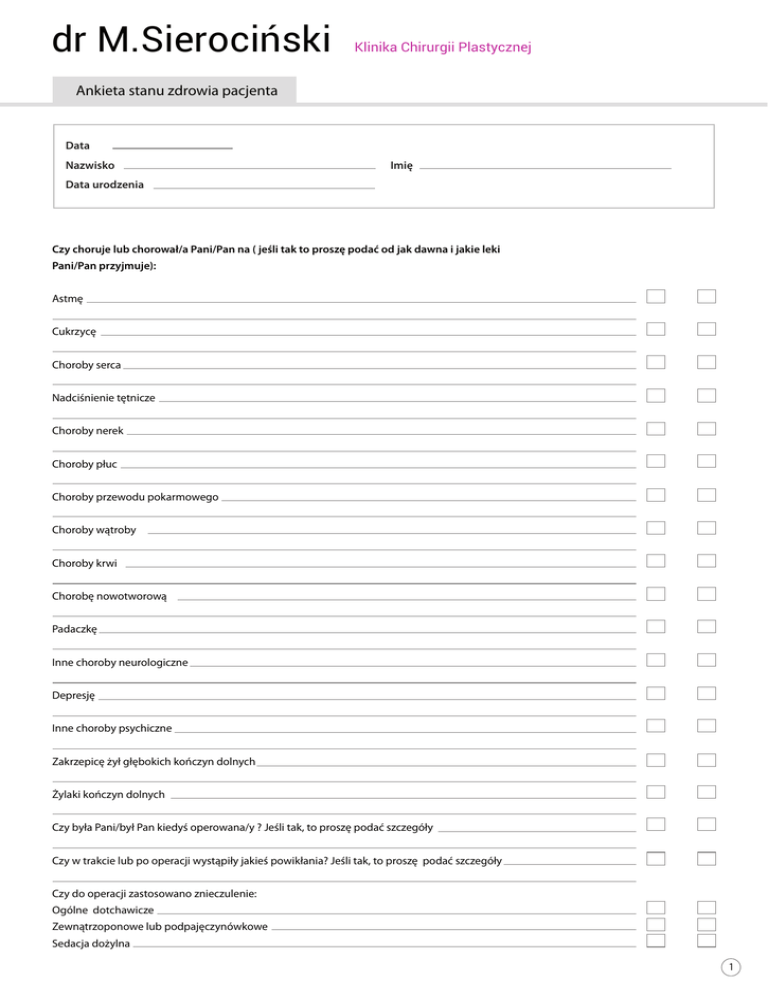The image size is (768, 994).
Task: Click the Data field line
Action: [172, 146]
